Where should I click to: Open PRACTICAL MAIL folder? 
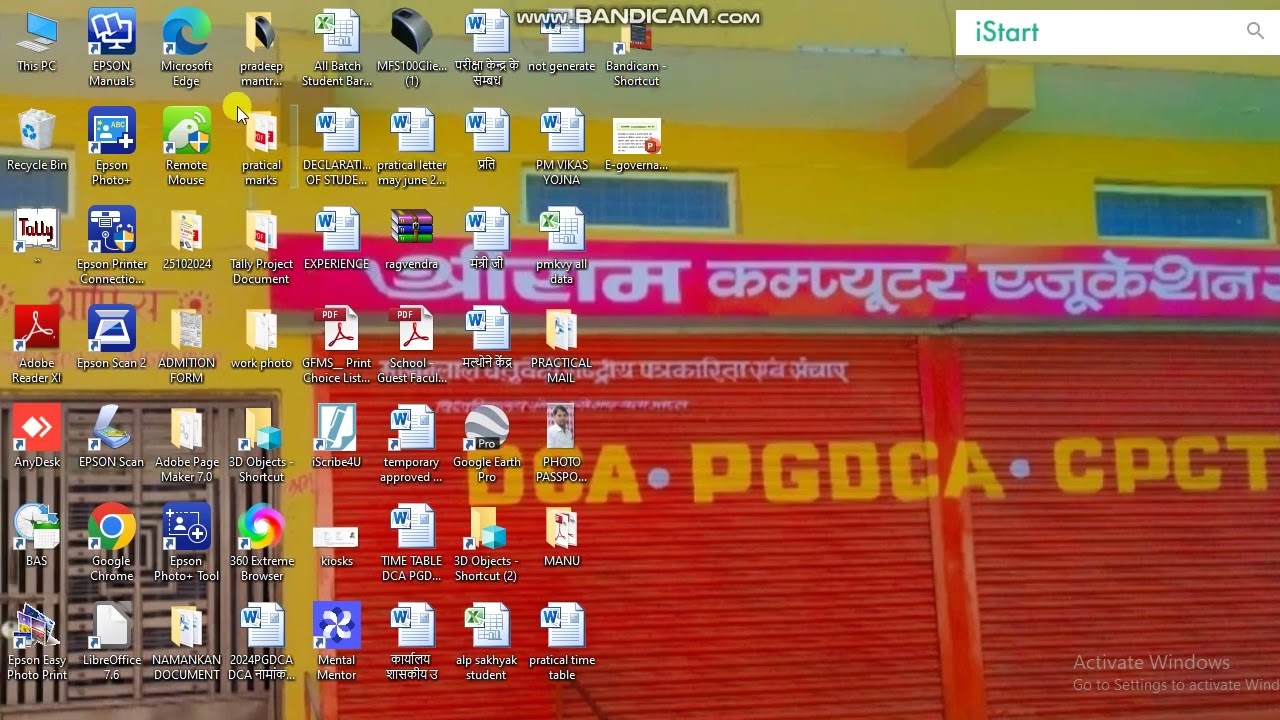[561, 346]
